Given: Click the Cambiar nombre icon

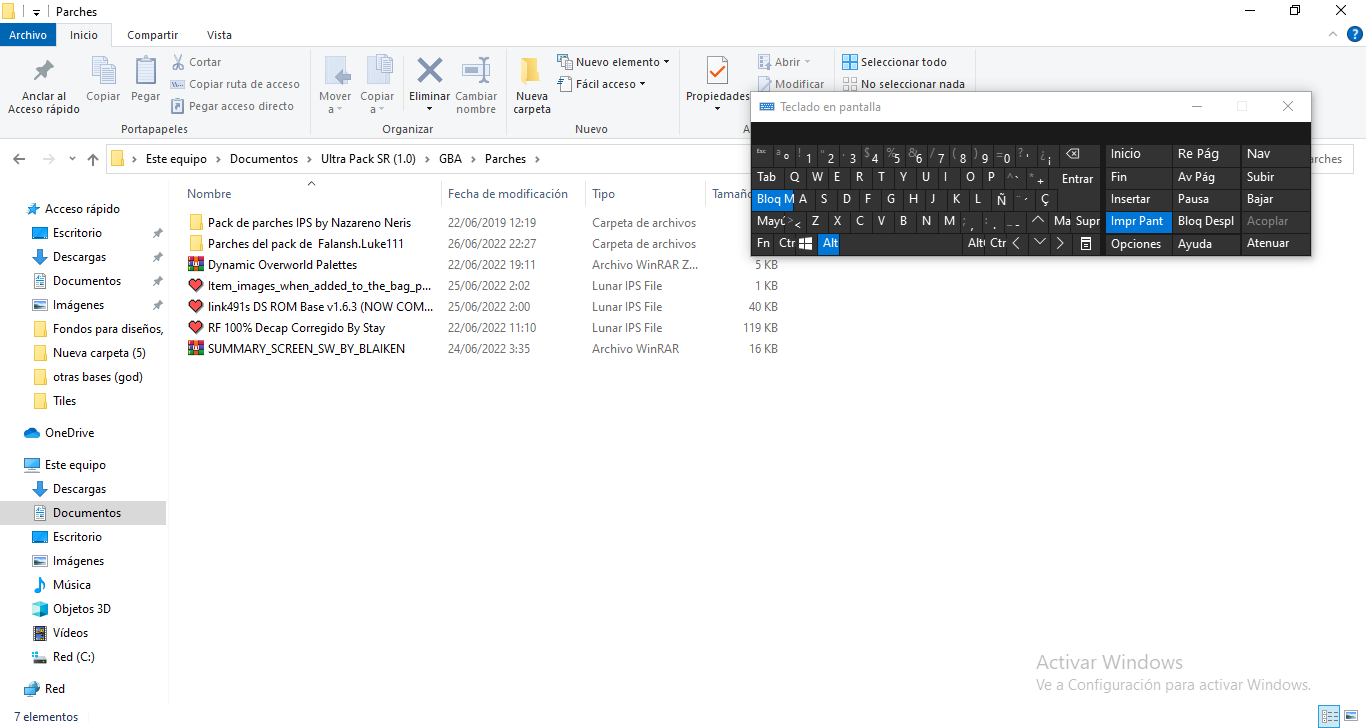Looking at the screenshot, I should pos(476,72).
